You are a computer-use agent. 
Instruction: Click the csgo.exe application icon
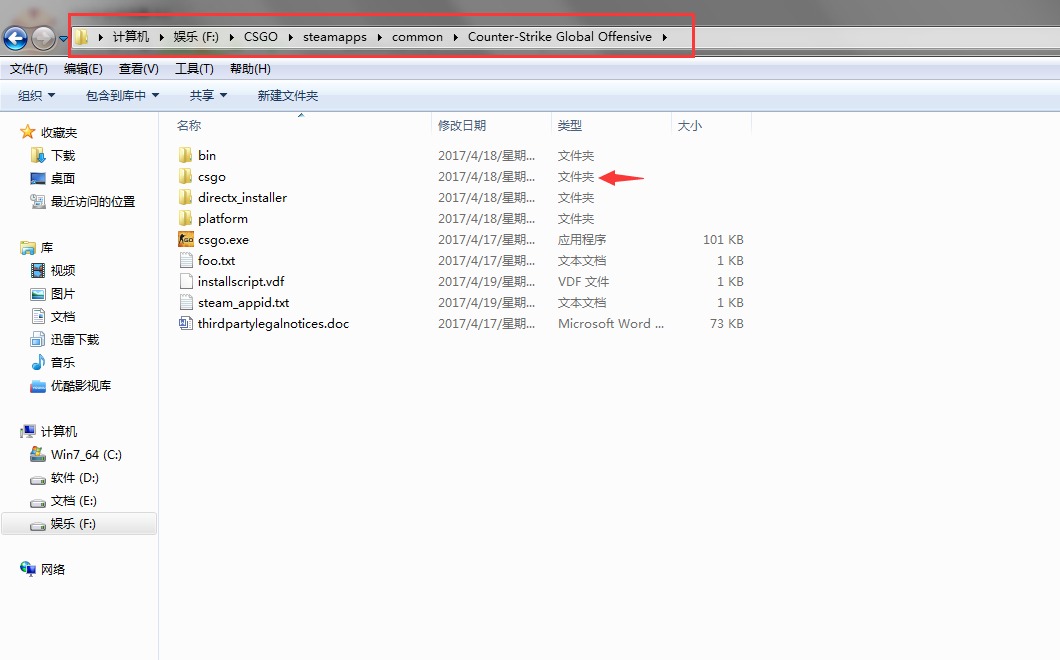pos(185,240)
